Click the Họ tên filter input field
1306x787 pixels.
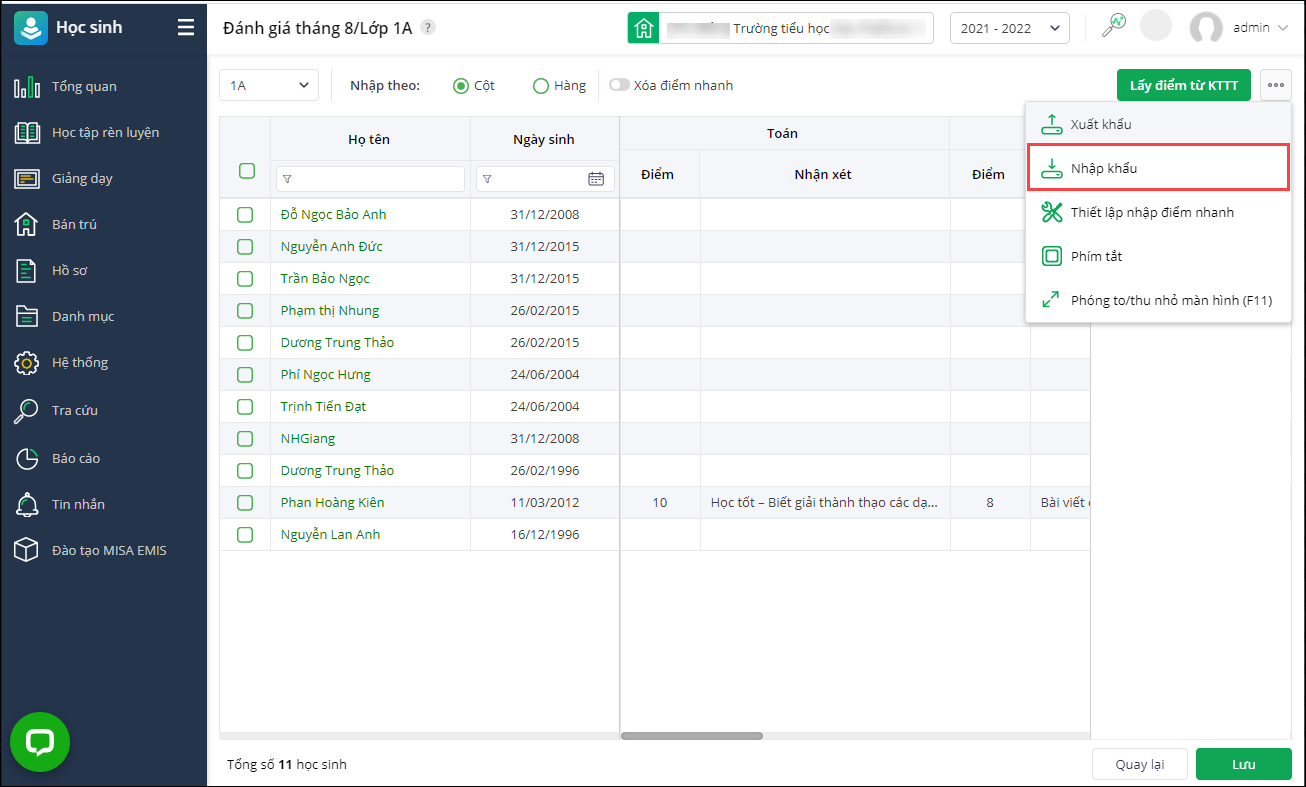(370, 179)
